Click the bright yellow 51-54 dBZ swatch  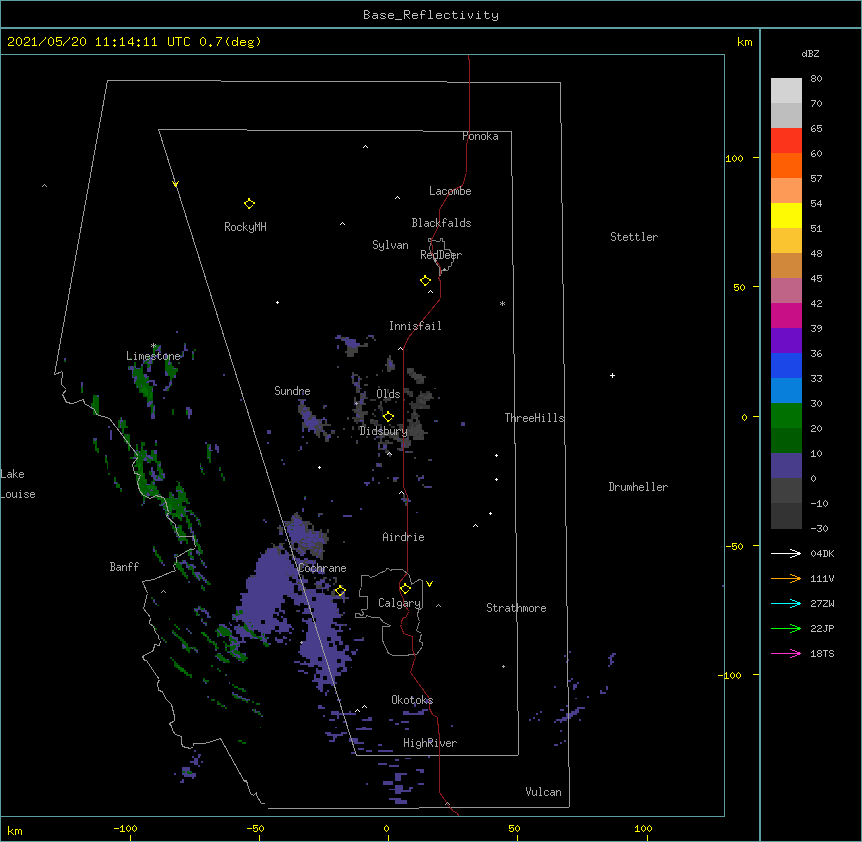(786, 215)
